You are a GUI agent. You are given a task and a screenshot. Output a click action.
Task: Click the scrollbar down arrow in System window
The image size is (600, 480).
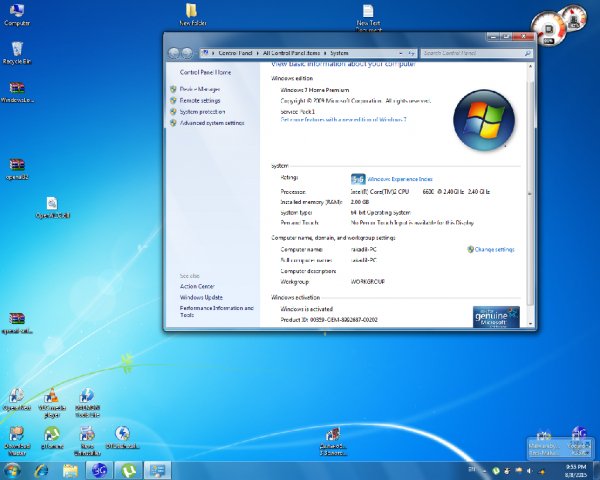tap(530, 323)
